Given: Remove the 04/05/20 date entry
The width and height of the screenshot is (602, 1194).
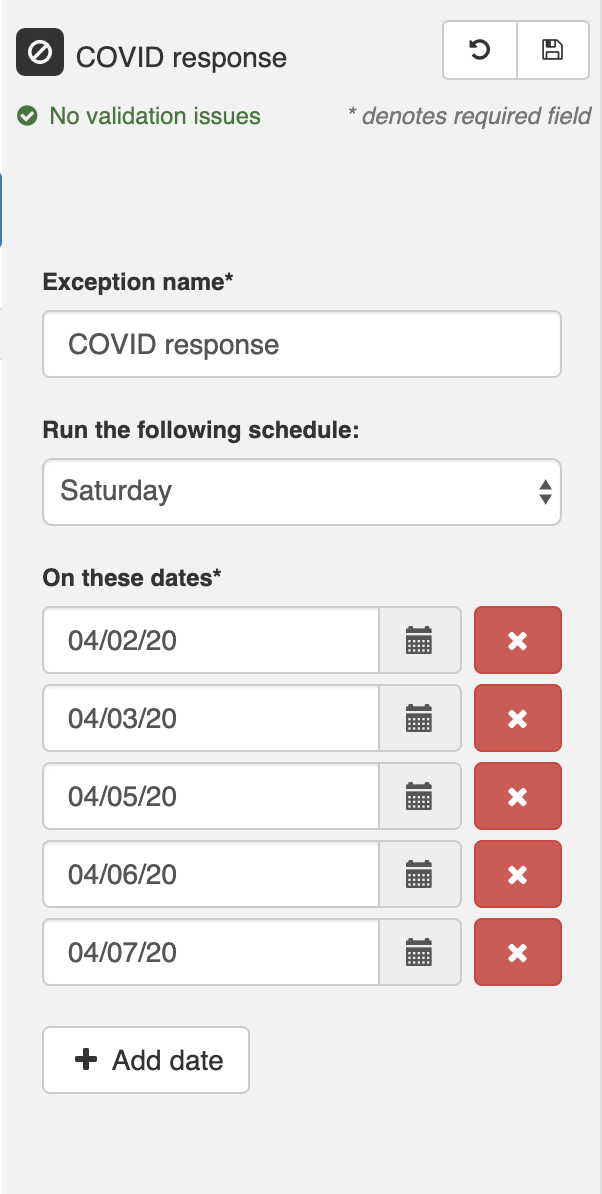Looking at the screenshot, I should 517,796.
